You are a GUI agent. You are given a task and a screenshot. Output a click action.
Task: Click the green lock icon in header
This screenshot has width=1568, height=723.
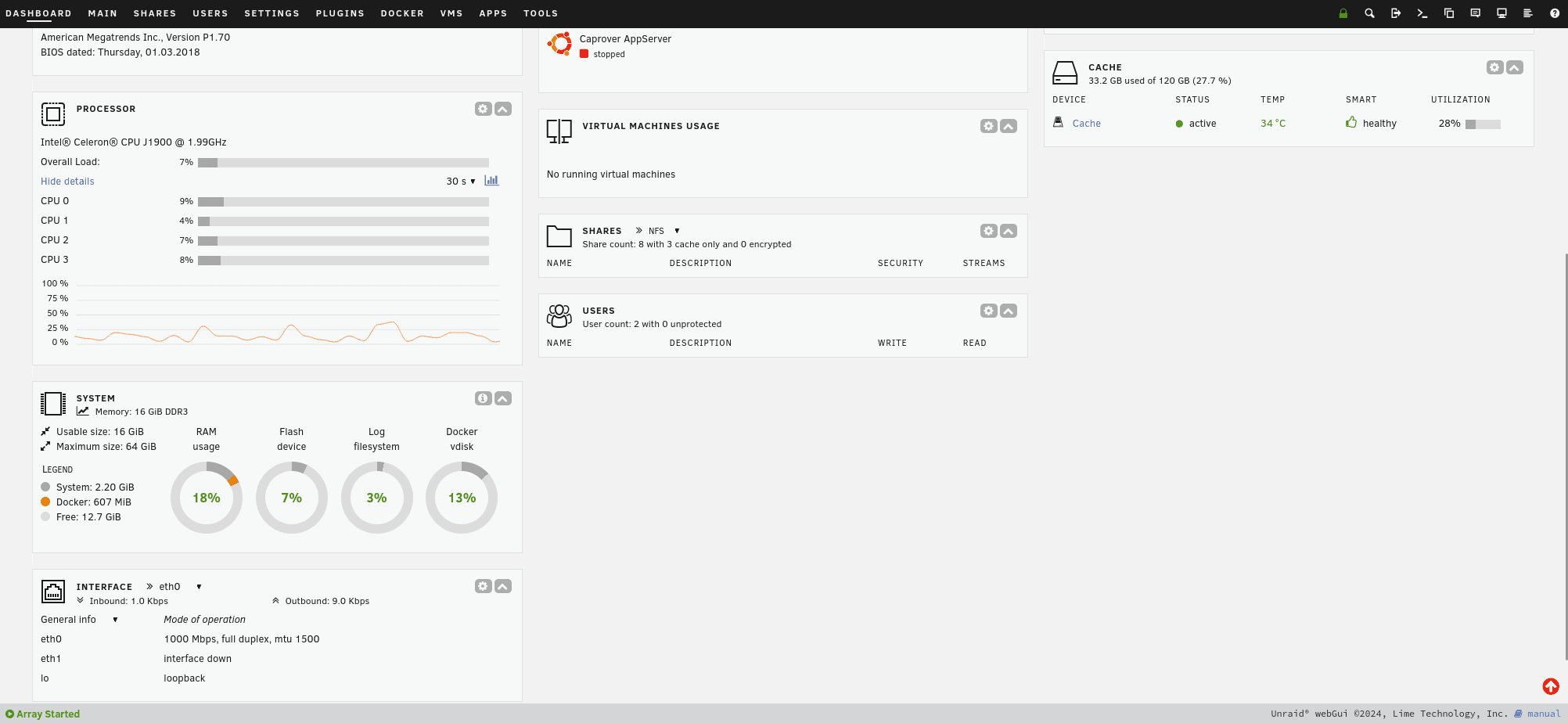(x=1343, y=13)
